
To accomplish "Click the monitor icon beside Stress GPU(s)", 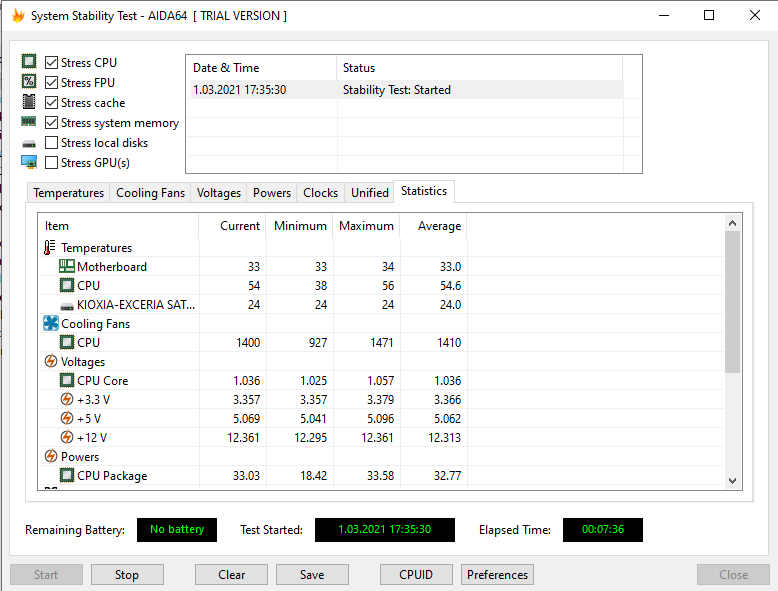I will 29,162.
